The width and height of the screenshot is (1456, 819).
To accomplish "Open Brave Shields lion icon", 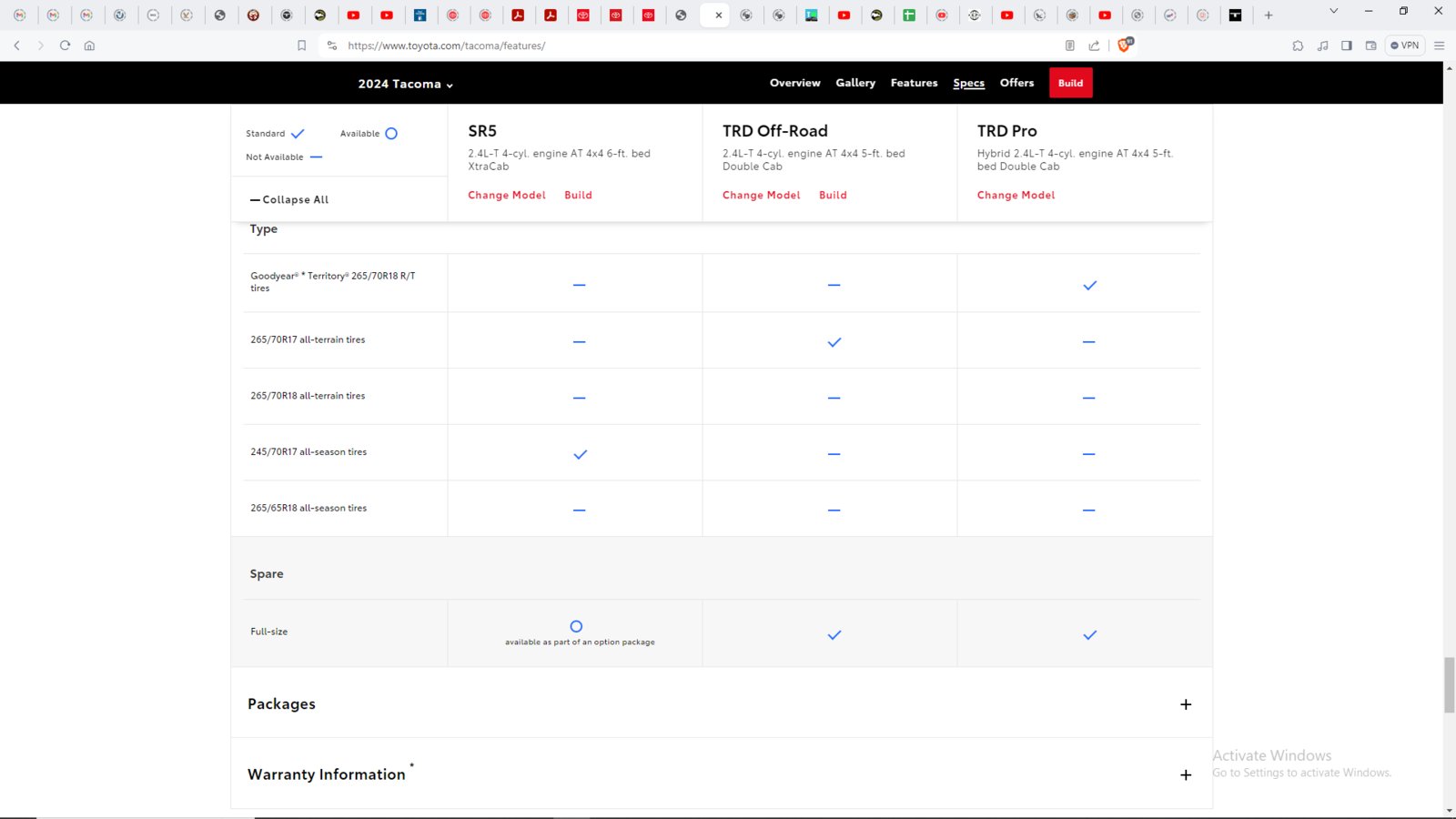I will click(1126, 45).
